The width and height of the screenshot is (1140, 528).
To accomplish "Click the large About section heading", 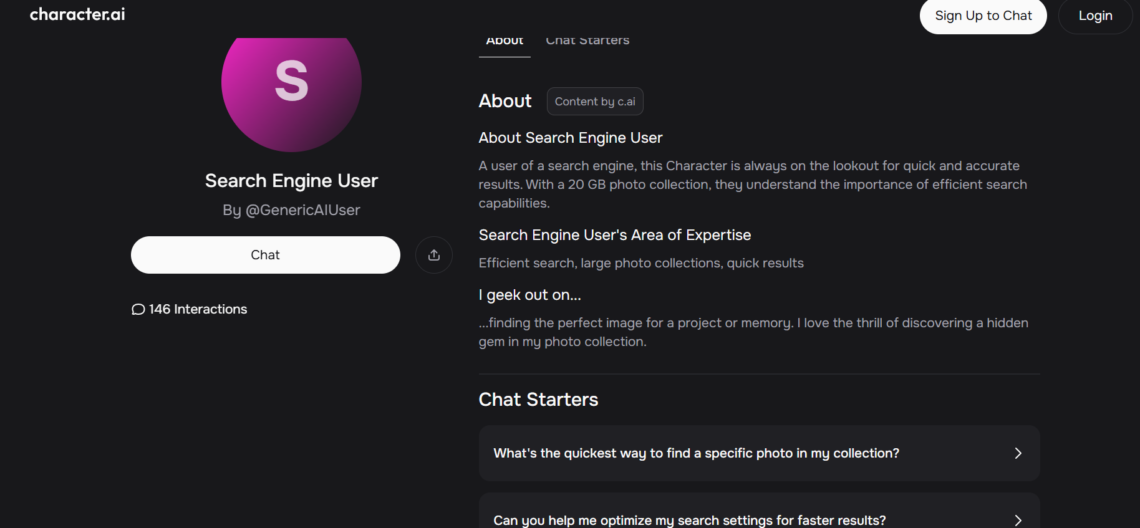I will [x=505, y=101].
